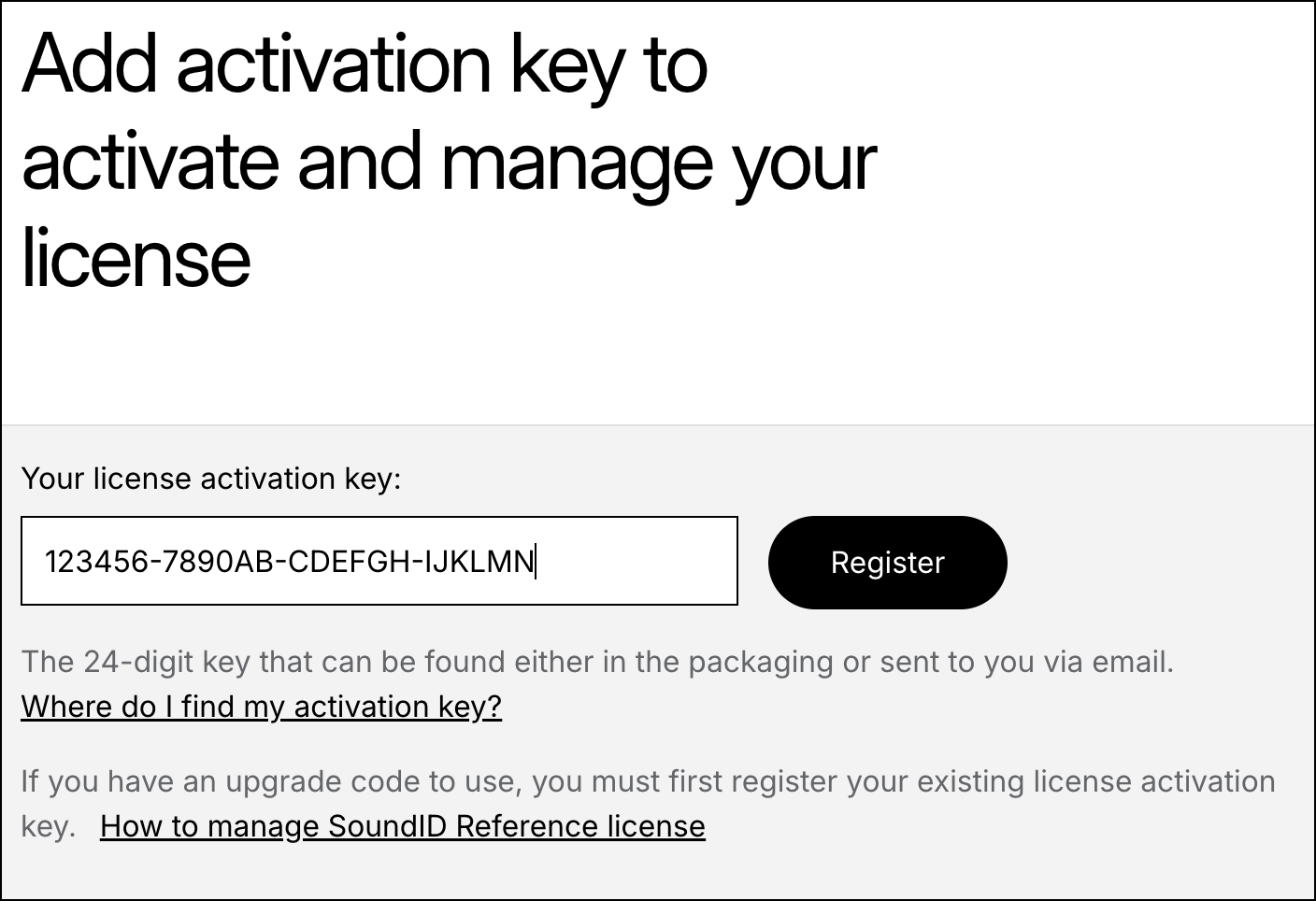This screenshot has height=901, width=1316.
Task: Click empty space after the entered key
Action: [636, 562]
